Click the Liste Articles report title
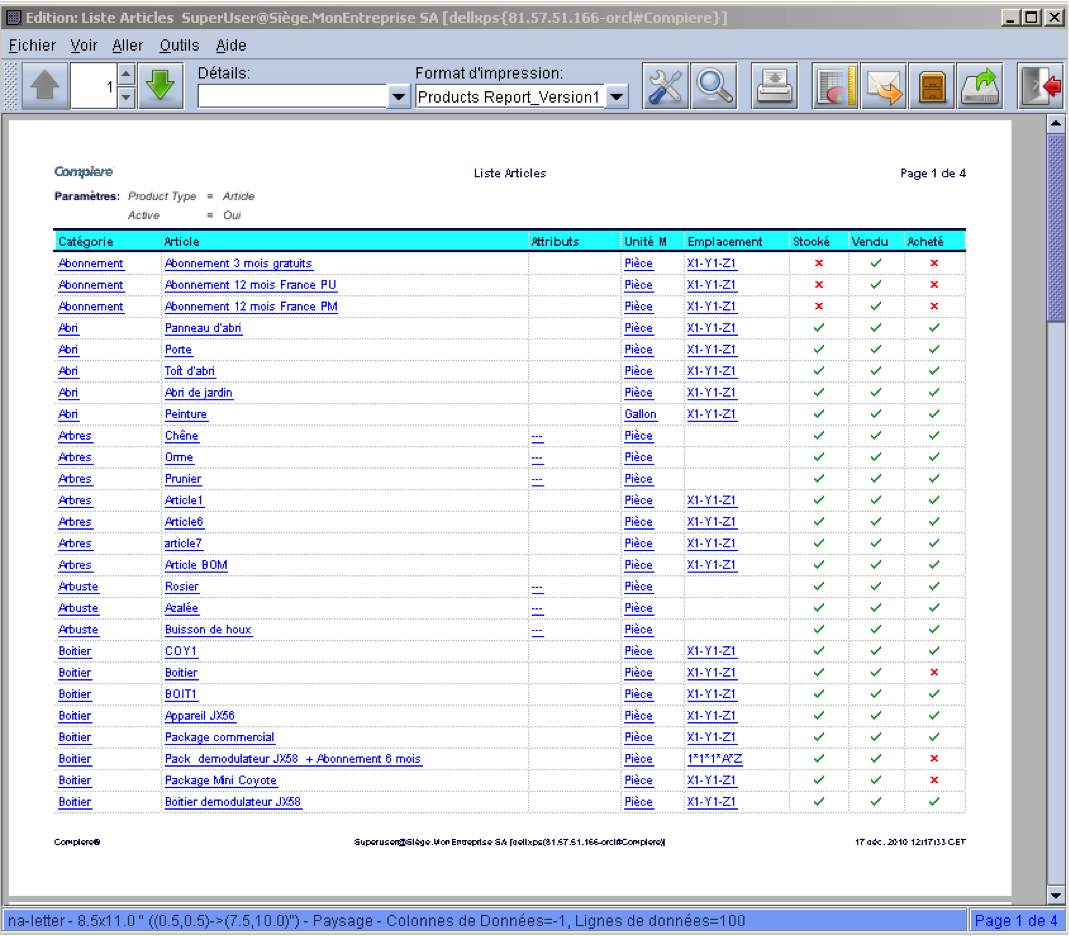1069x936 pixels. point(510,174)
